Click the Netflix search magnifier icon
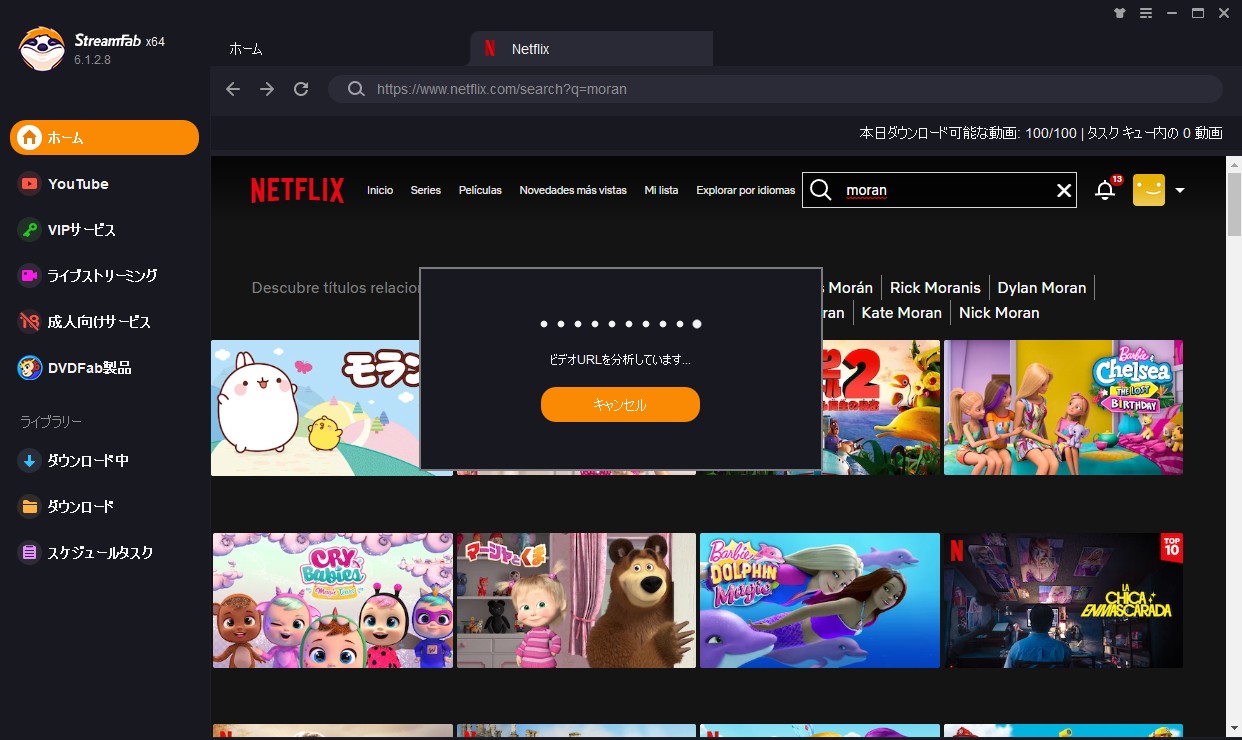This screenshot has width=1242, height=740. click(x=821, y=190)
